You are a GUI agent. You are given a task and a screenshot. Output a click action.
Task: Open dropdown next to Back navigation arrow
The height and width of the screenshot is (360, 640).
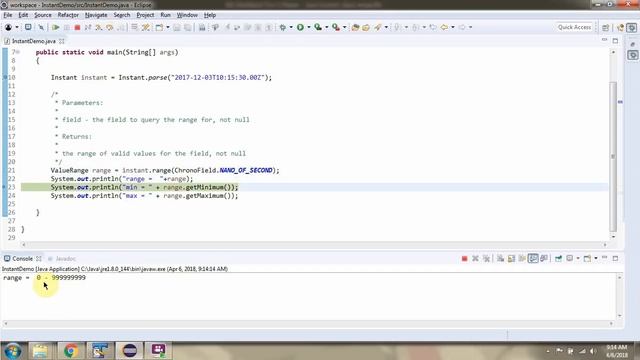click(x=453, y=27)
